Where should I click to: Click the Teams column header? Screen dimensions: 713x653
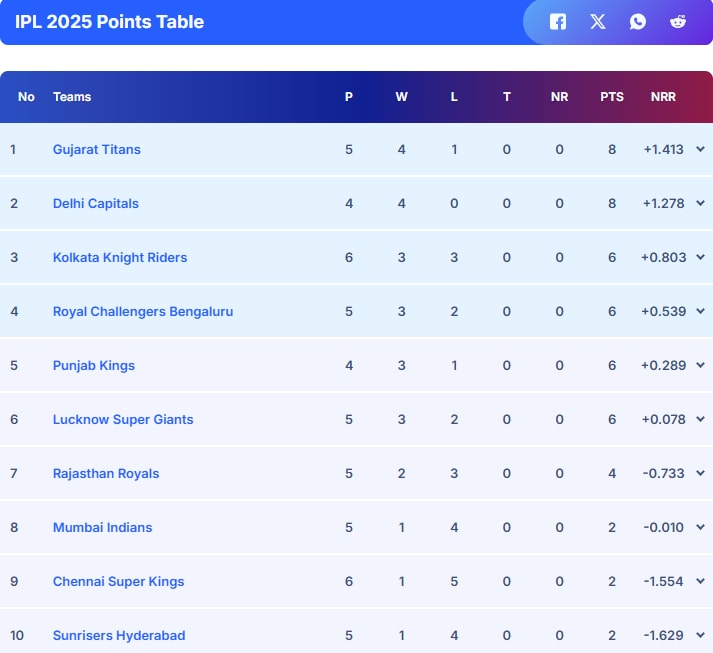[72, 97]
